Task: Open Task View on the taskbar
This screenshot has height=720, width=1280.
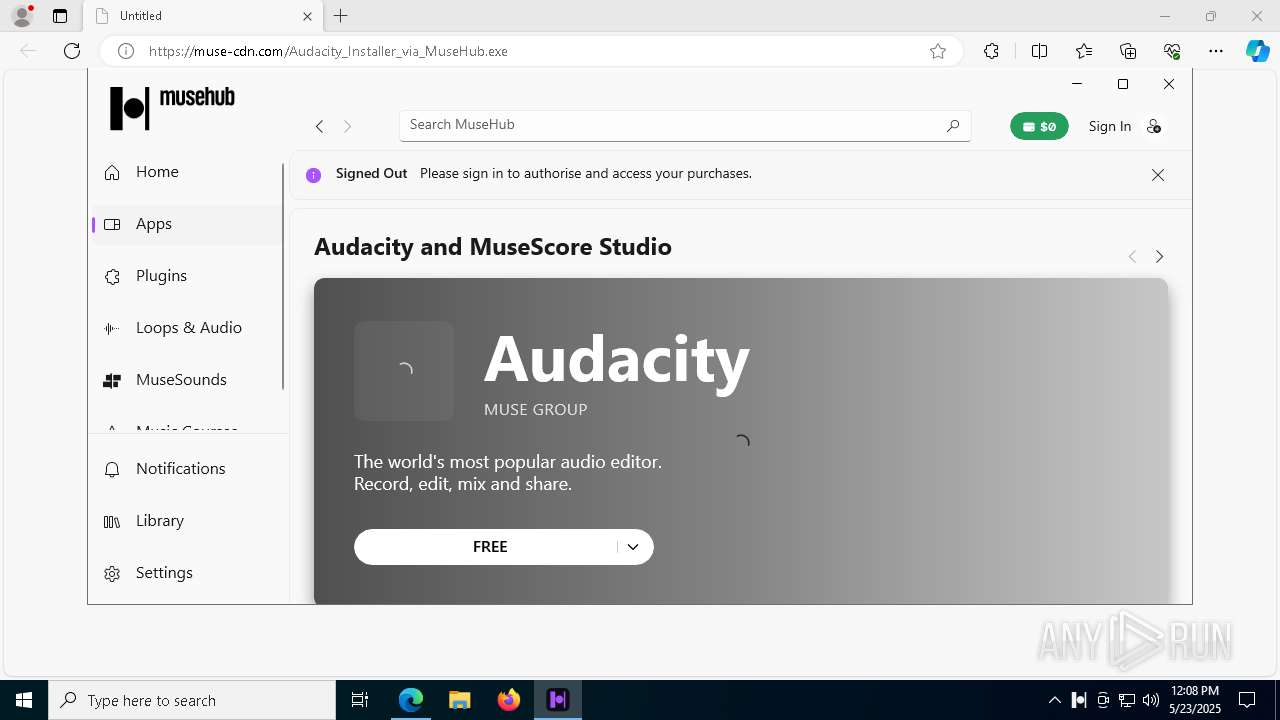Action: click(360, 700)
